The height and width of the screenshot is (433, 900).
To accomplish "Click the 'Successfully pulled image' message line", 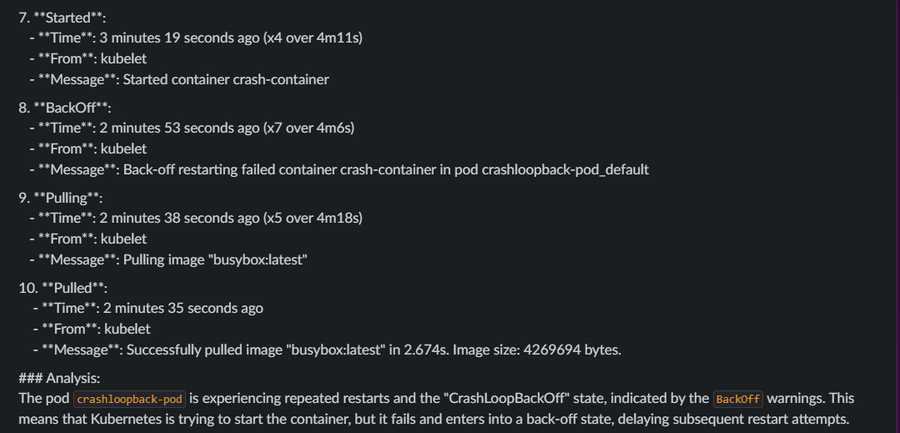I will click(x=327, y=350).
